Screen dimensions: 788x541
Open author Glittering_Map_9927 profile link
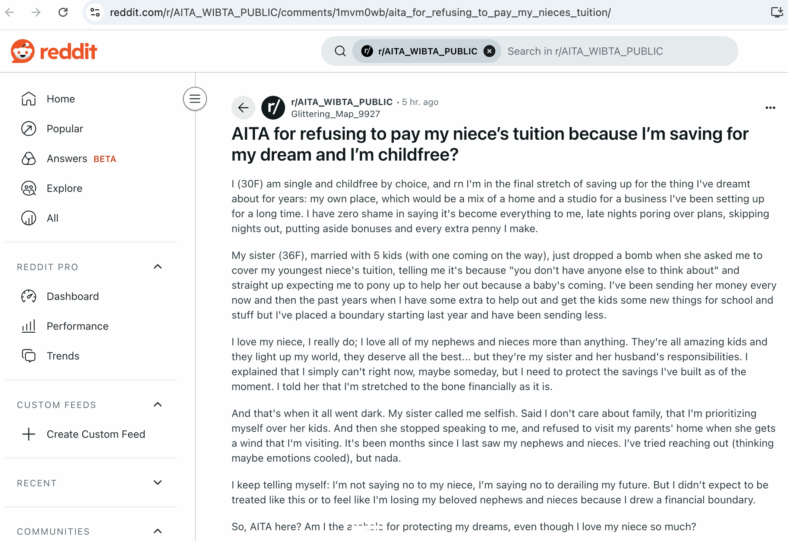coord(335,114)
